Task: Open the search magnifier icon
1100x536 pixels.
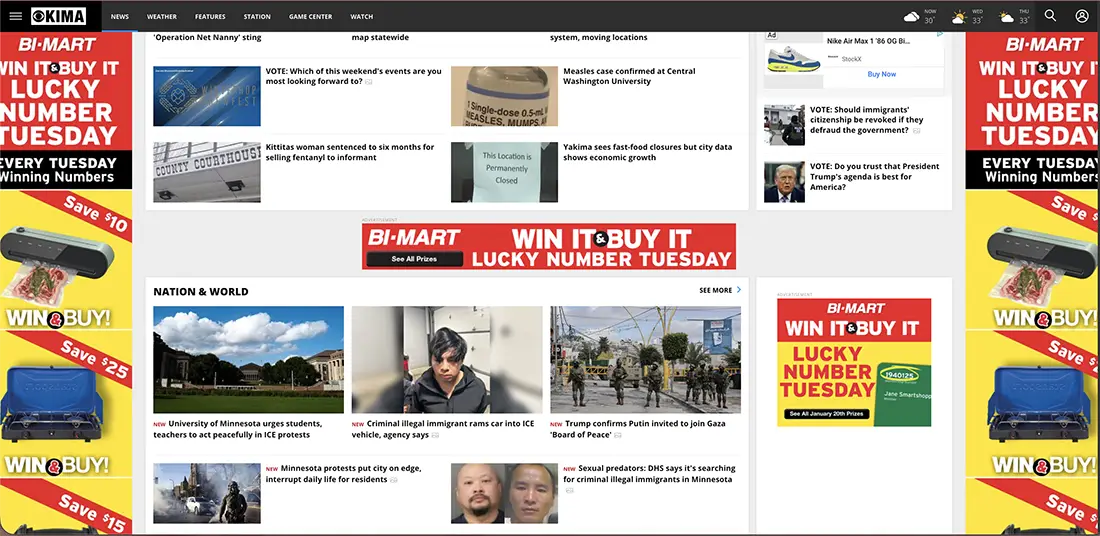Action: coord(1050,15)
